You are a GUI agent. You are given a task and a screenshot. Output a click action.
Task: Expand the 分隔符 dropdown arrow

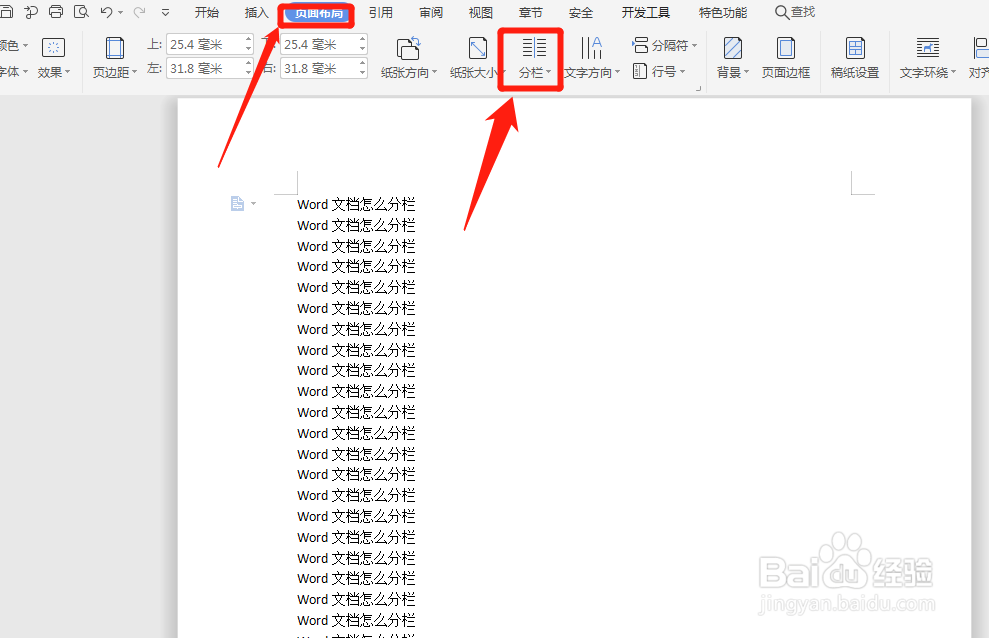(x=694, y=45)
